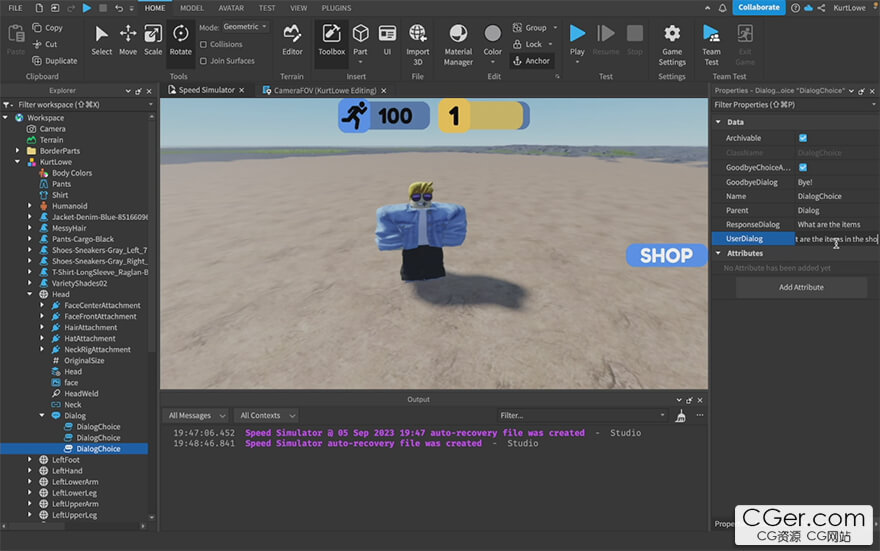The image size is (880, 551).
Task: Switch to the PLUGINS tab
Action: click(336, 8)
